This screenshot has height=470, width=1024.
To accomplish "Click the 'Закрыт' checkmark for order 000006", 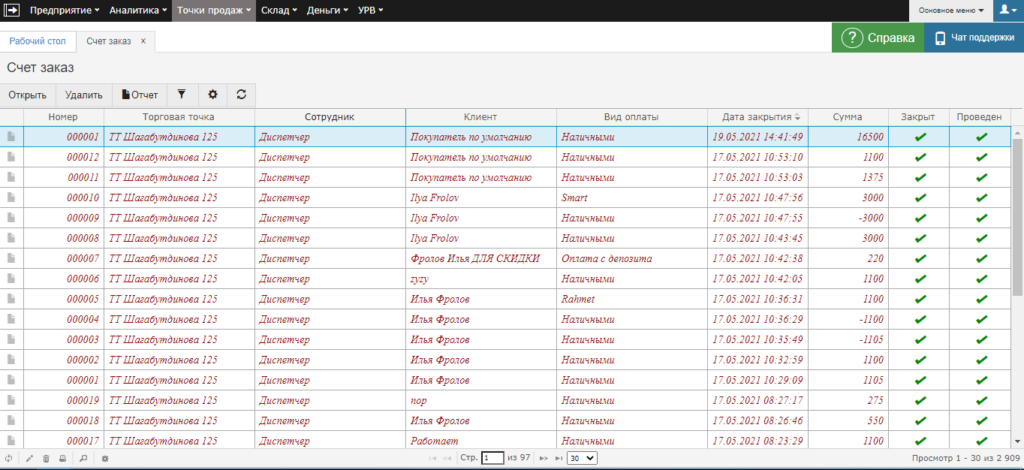I will (x=920, y=279).
